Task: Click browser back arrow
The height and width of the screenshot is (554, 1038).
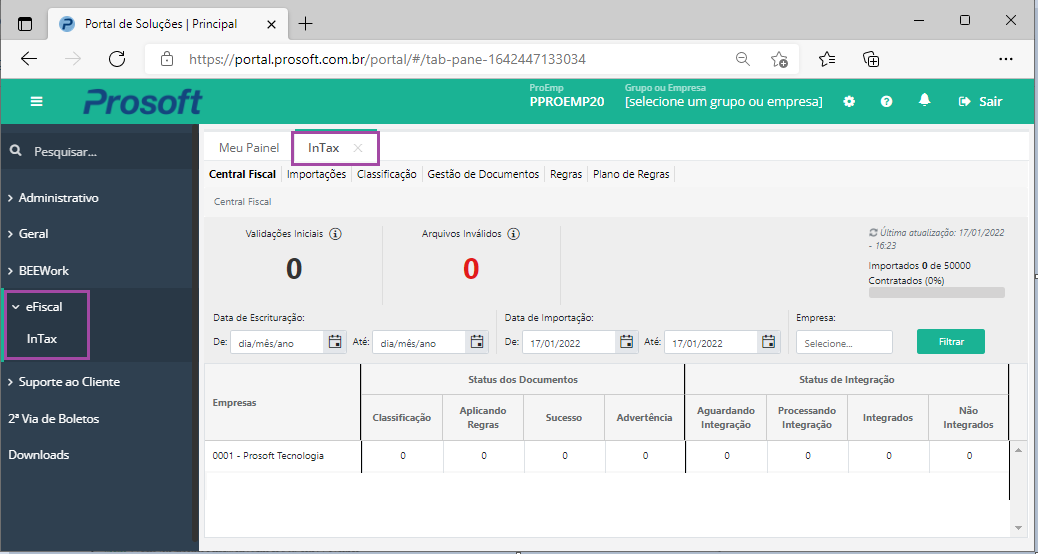Action: [28, 59]
